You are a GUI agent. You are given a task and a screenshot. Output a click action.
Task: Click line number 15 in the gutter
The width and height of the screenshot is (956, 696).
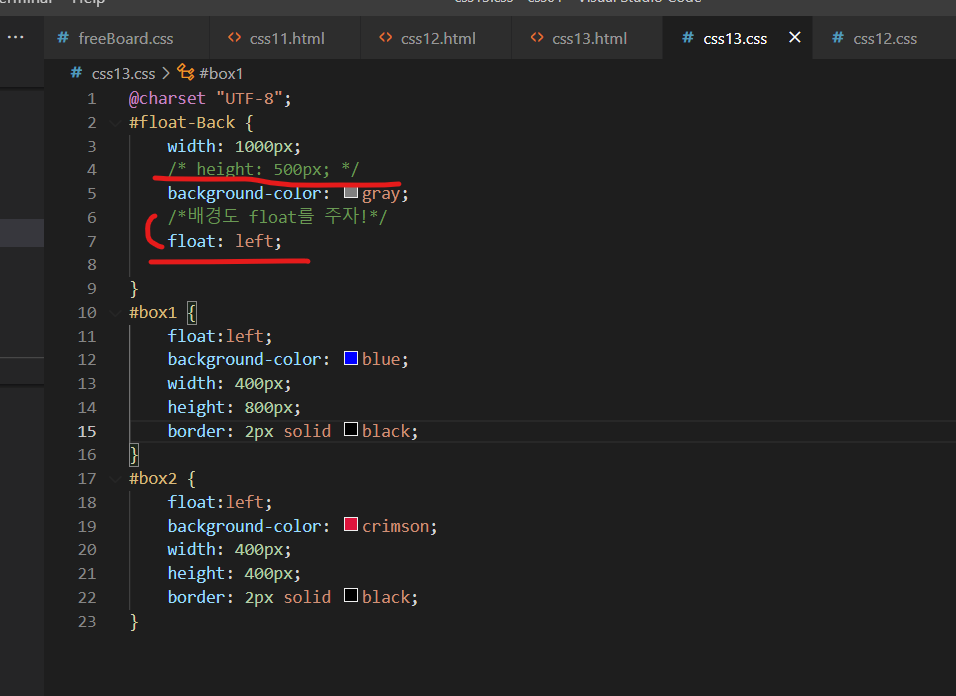[x=87, y=431]
